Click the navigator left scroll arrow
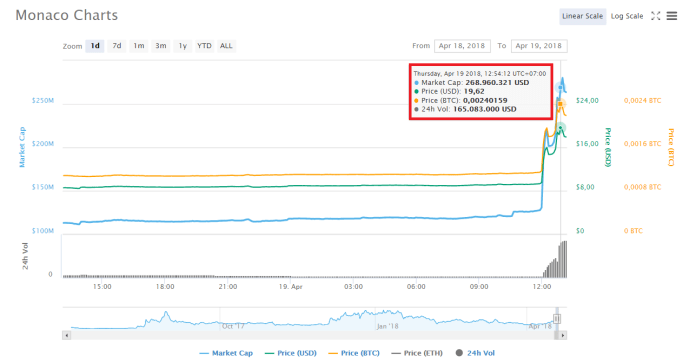 67,335
